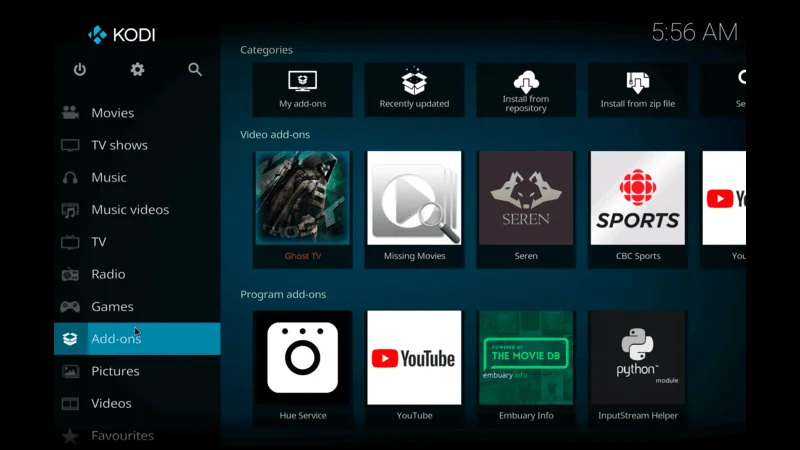Viewport: 800px width, 450px height.
Task: Click the TV shows monitor icon
Action: [x=70, y=145]
